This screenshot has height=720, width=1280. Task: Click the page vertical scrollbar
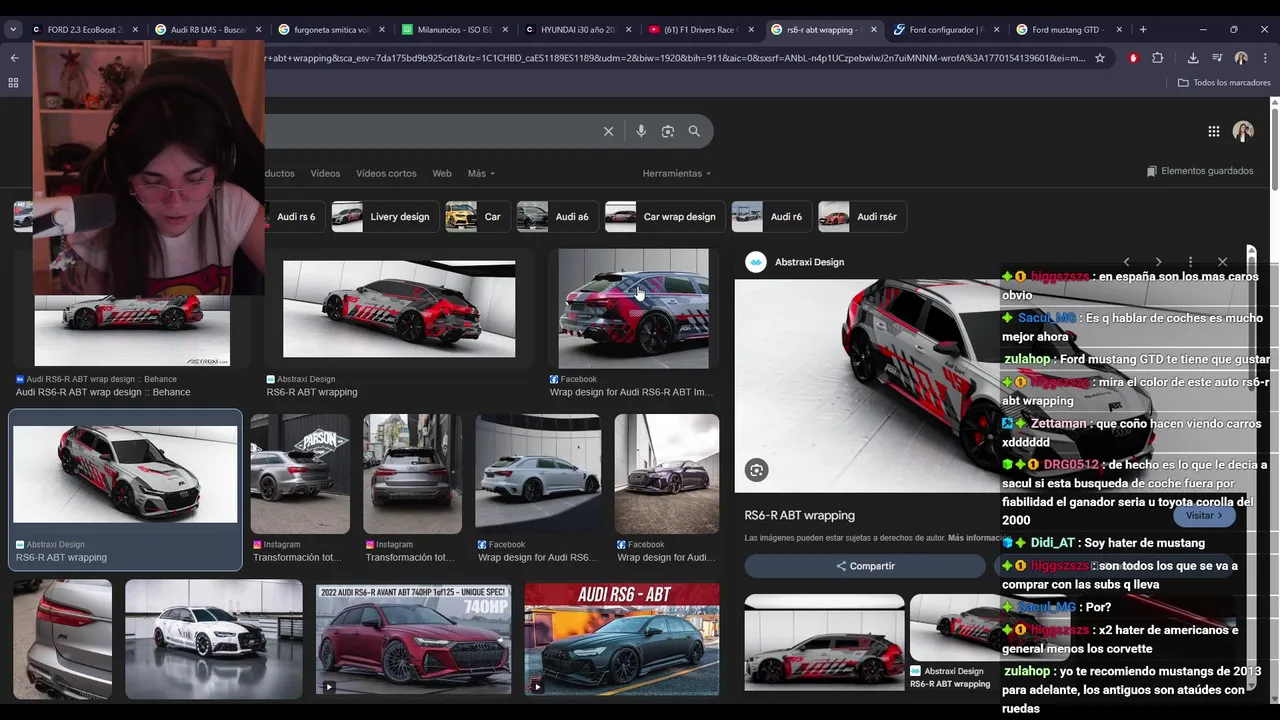click(x=1274, y=150)
